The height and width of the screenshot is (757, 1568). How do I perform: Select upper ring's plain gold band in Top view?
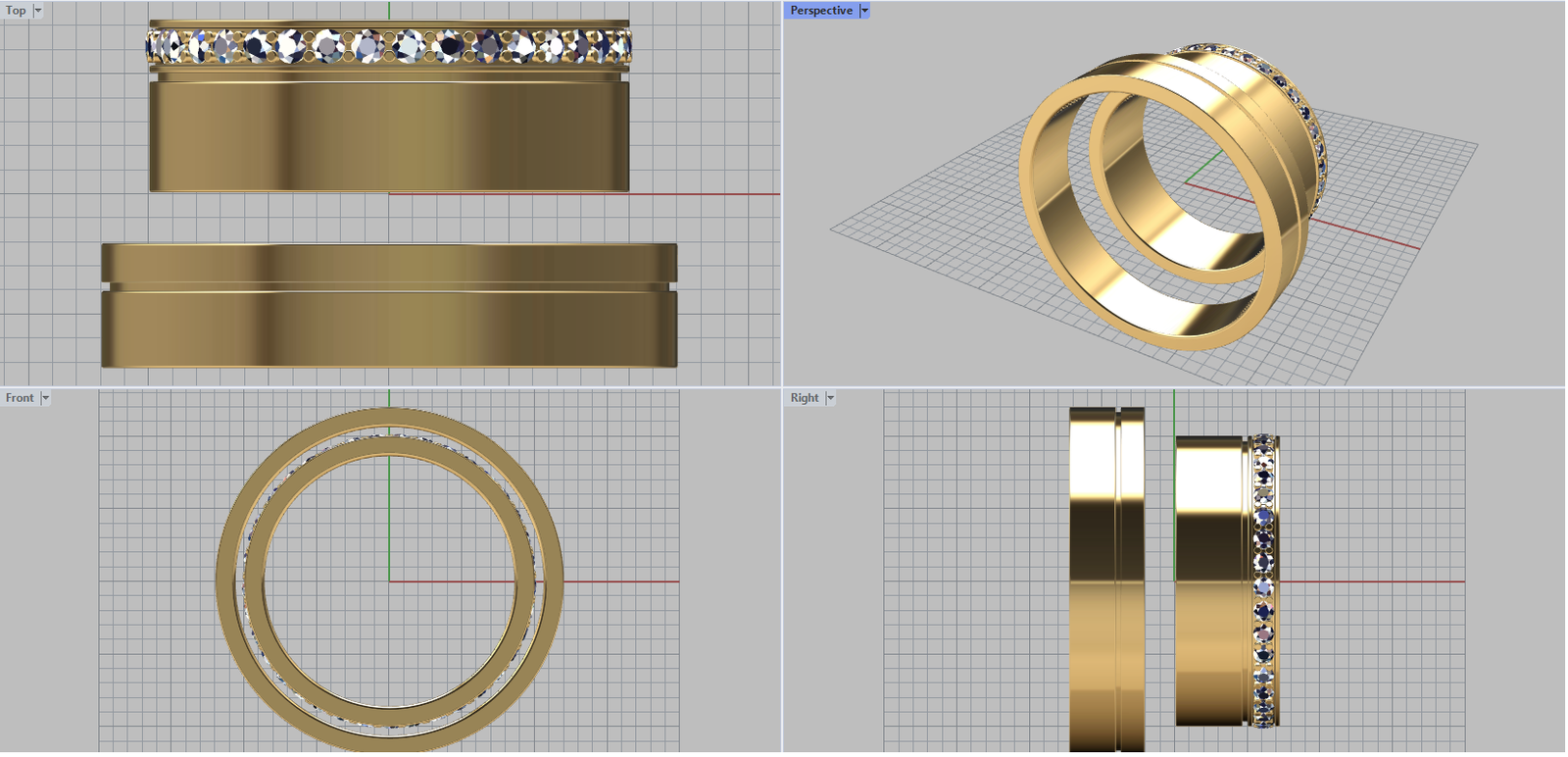[x=389, y=137]
